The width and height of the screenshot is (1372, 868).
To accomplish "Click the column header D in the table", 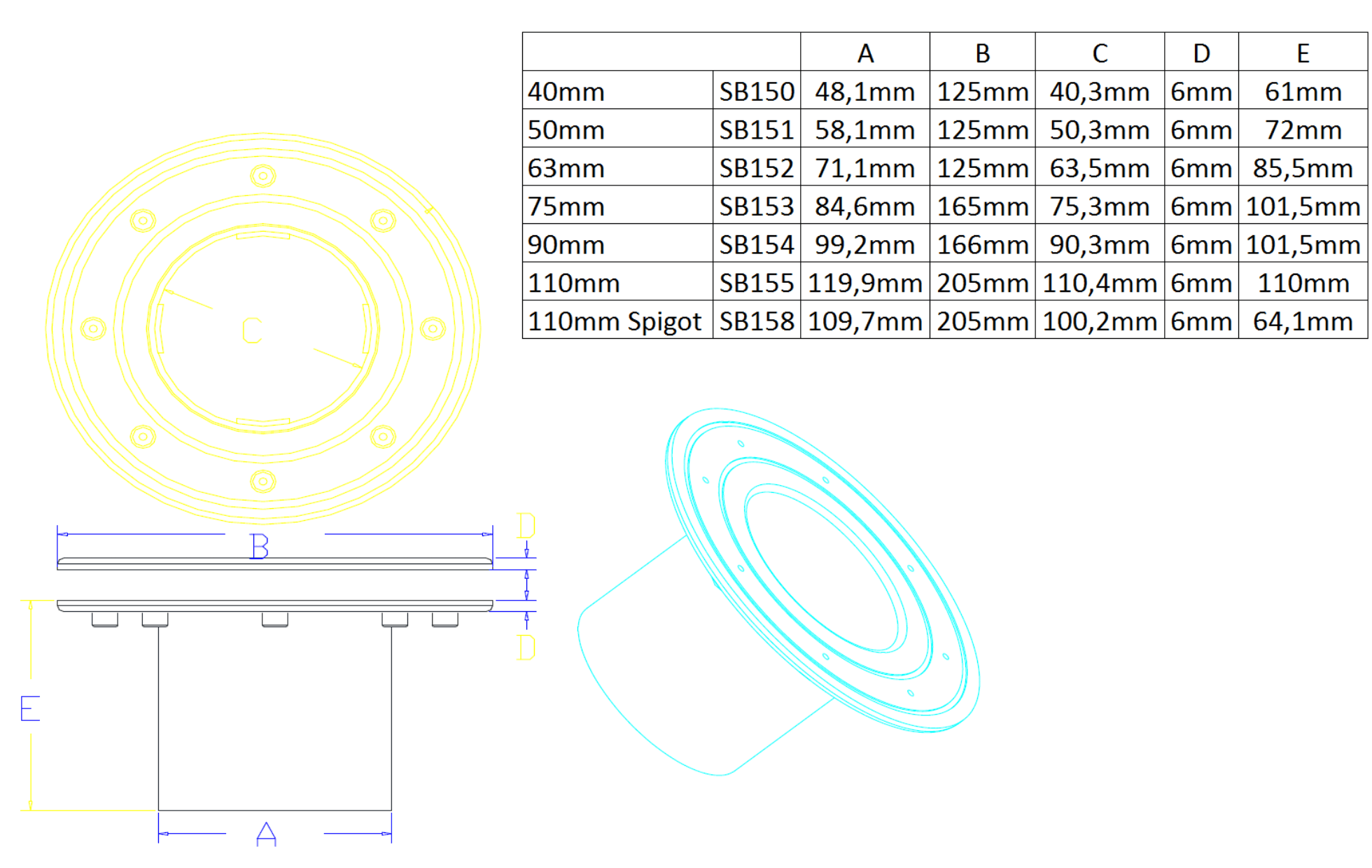I will [1201, 53].
